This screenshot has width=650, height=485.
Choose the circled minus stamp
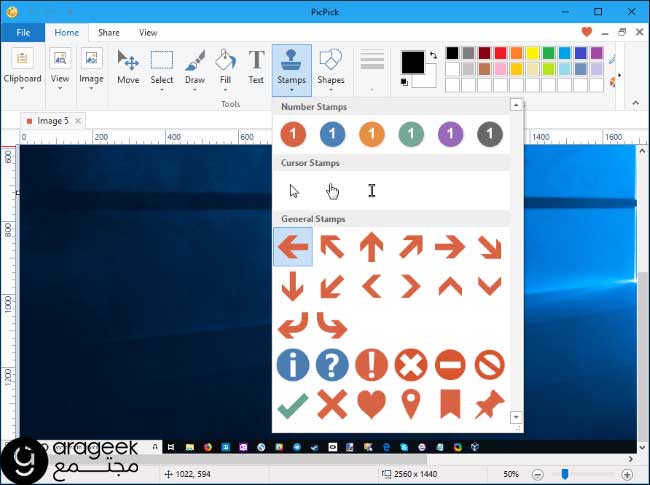[450, 365]
